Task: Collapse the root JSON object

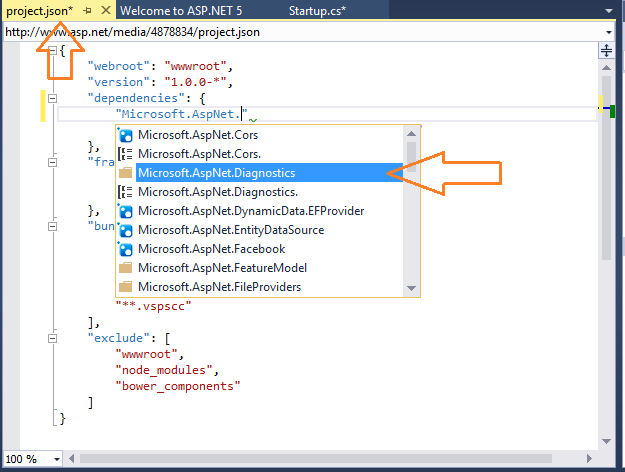Action: [x=52, y=49]
